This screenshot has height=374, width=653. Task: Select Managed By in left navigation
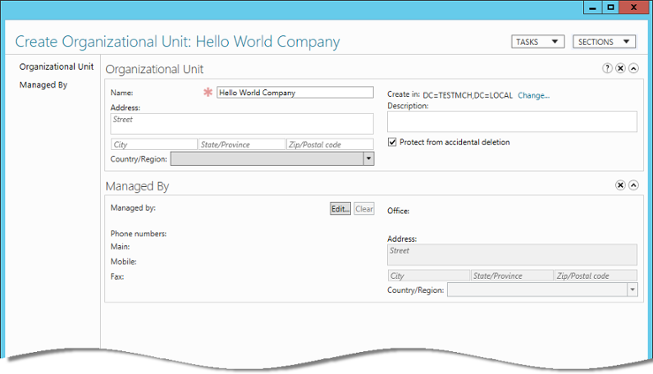point(43,85)
